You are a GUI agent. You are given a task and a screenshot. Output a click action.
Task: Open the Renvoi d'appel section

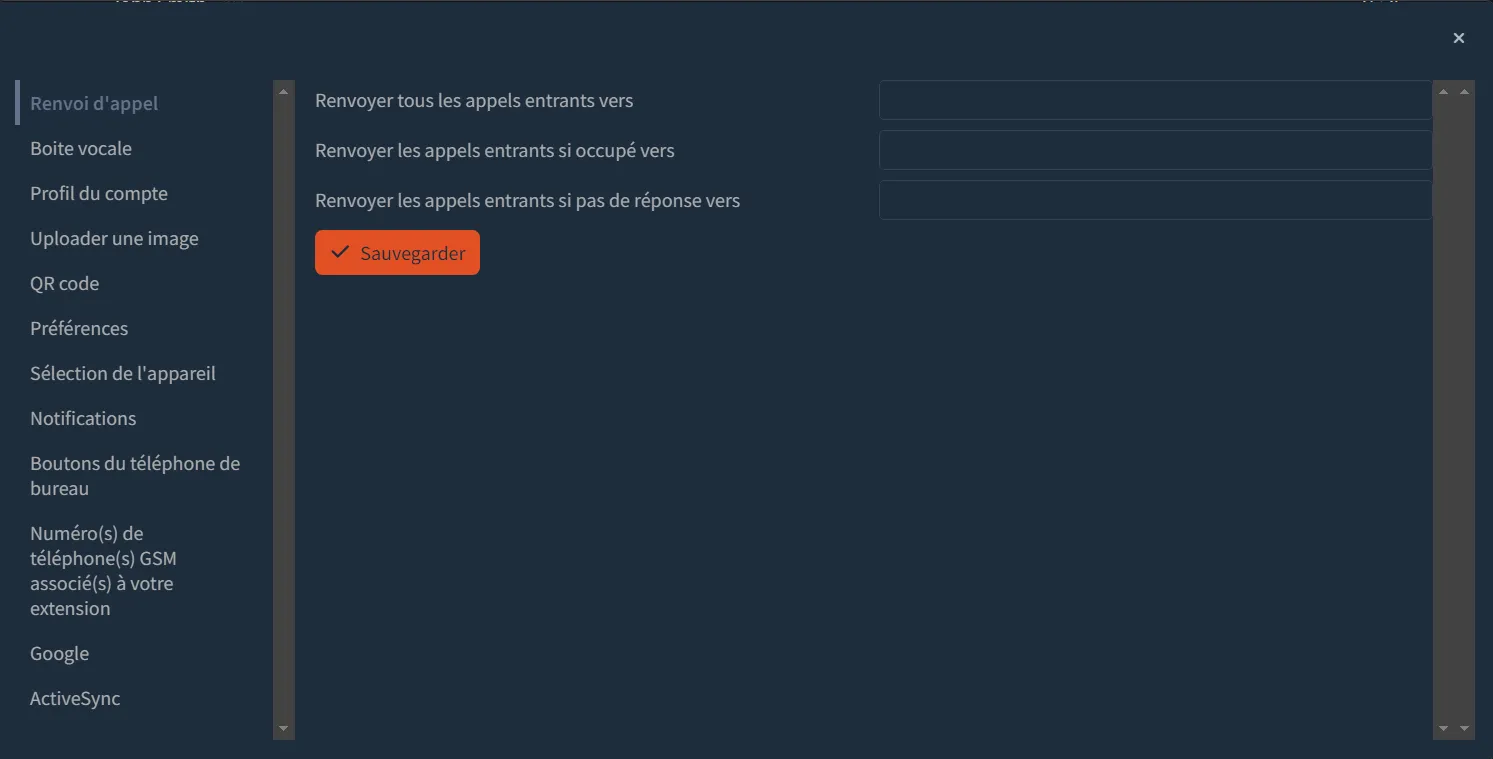[94, 103]
